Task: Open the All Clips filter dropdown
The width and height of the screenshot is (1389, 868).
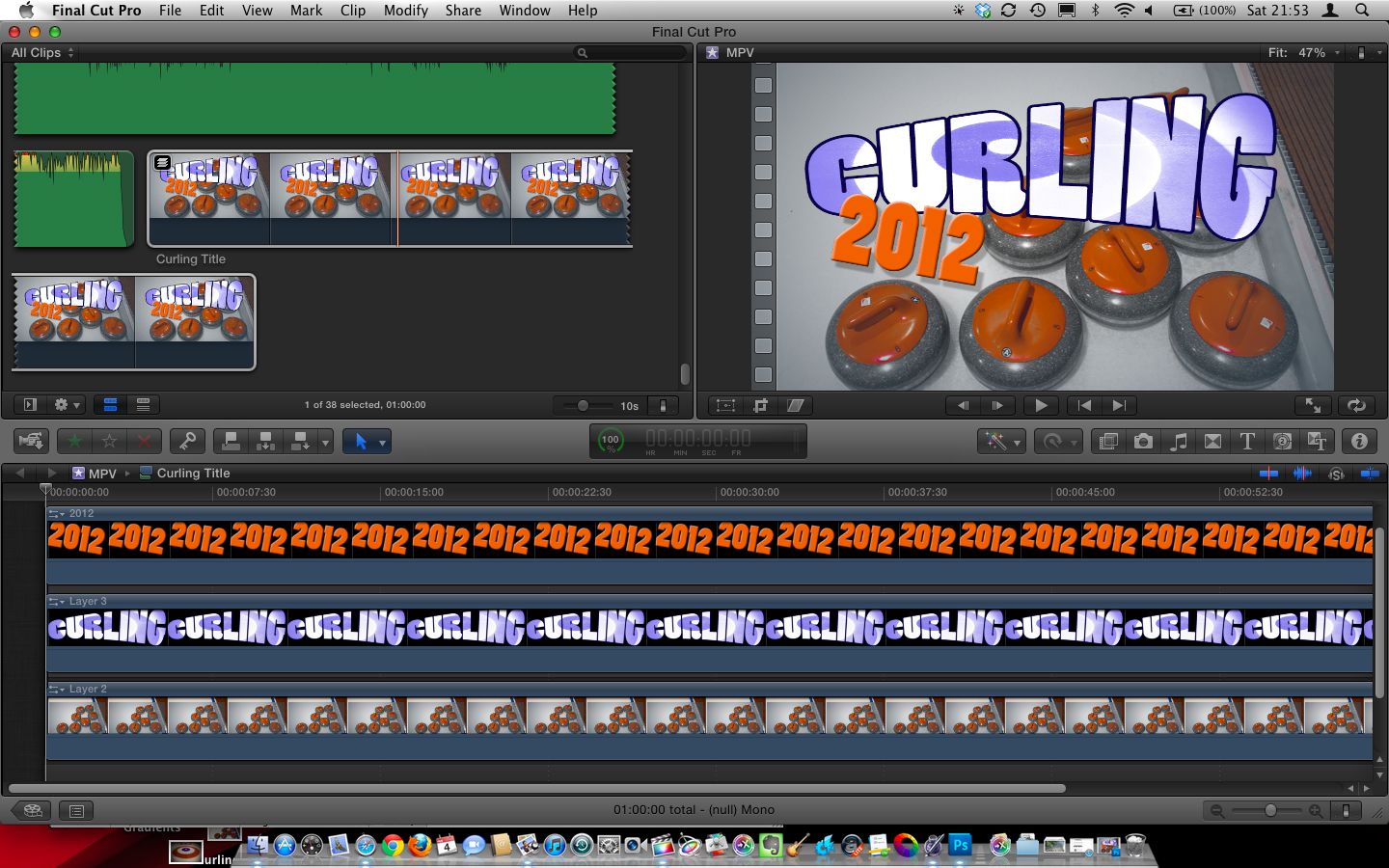Action: point(42,53)
